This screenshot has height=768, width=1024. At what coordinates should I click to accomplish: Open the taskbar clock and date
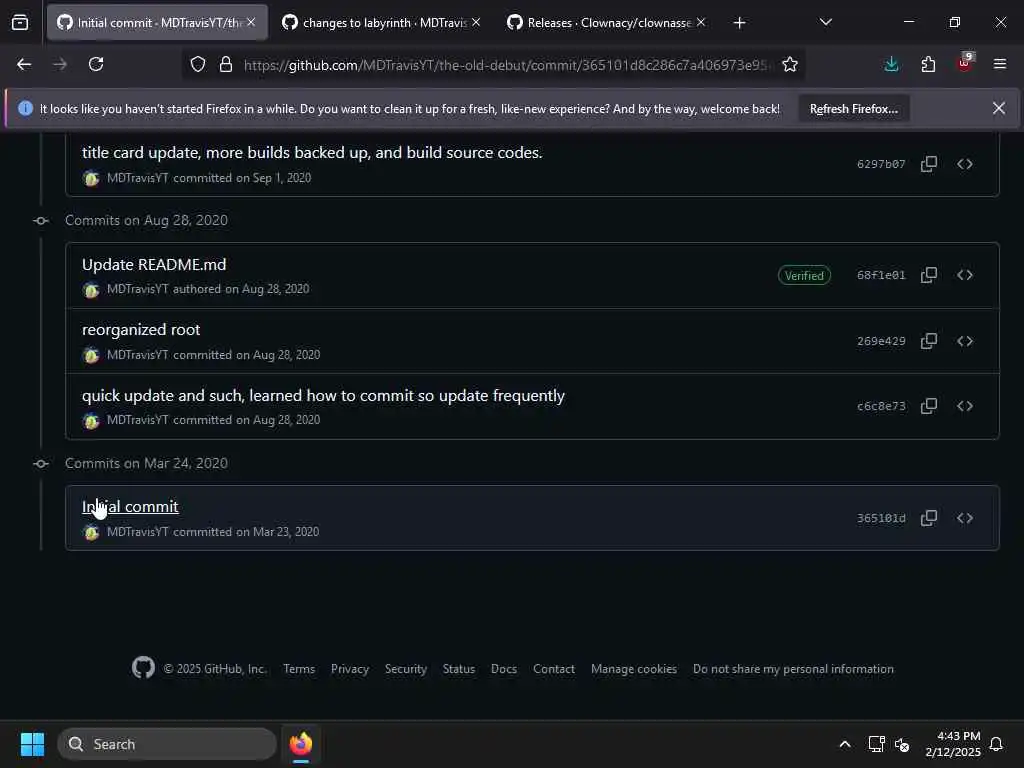(953, 744)
